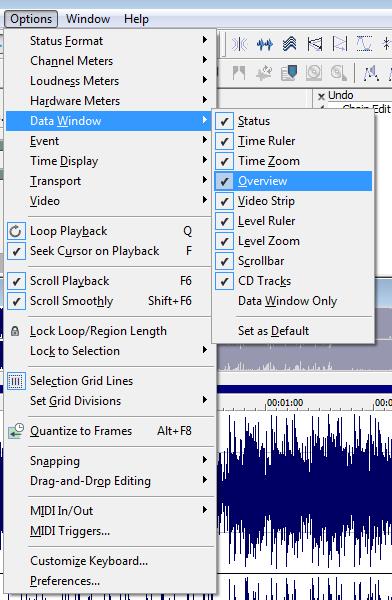Expand the Transport submenu

click(108, 181)
